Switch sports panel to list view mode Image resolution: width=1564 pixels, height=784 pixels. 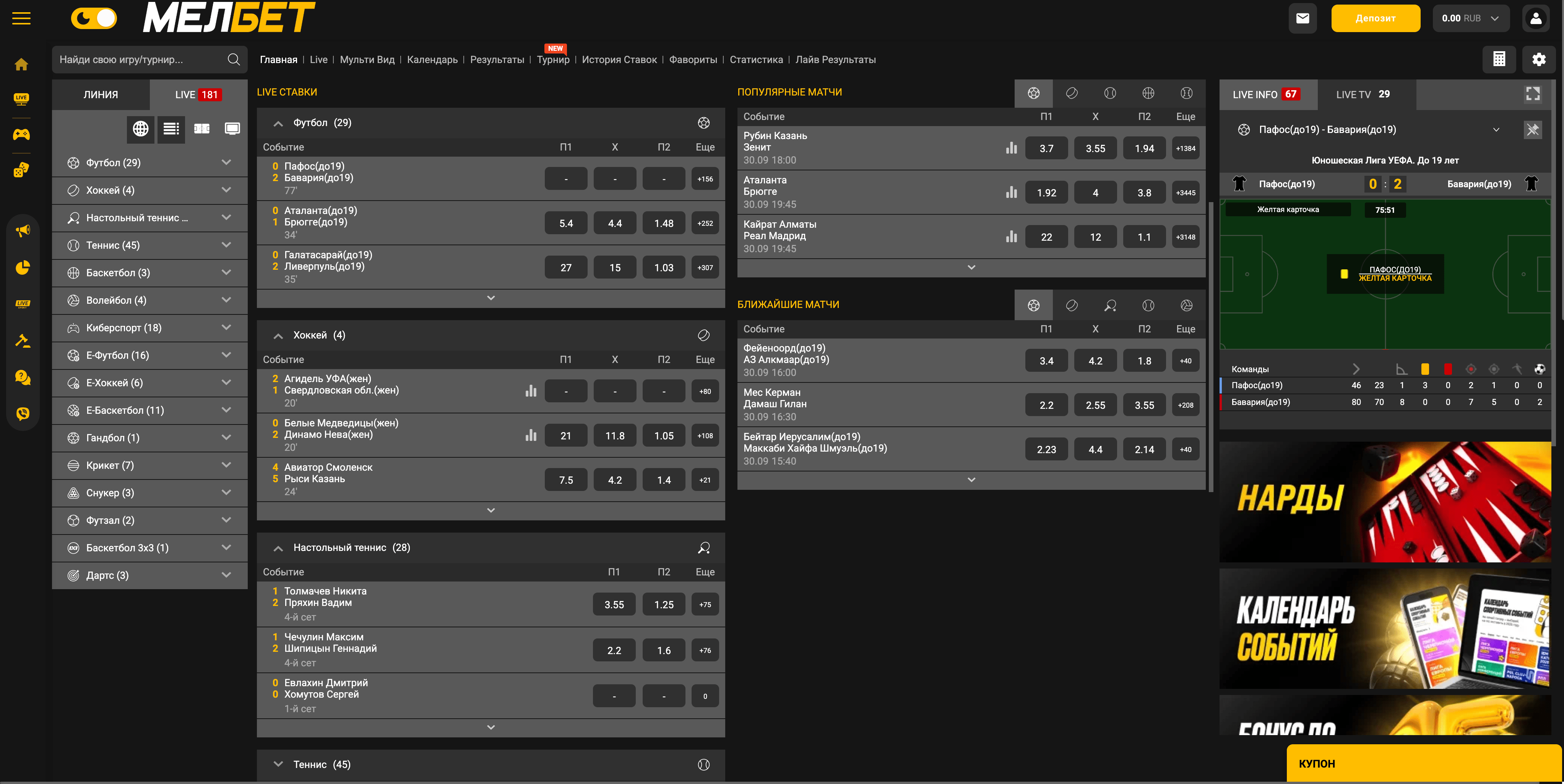(x=171, y=129)
